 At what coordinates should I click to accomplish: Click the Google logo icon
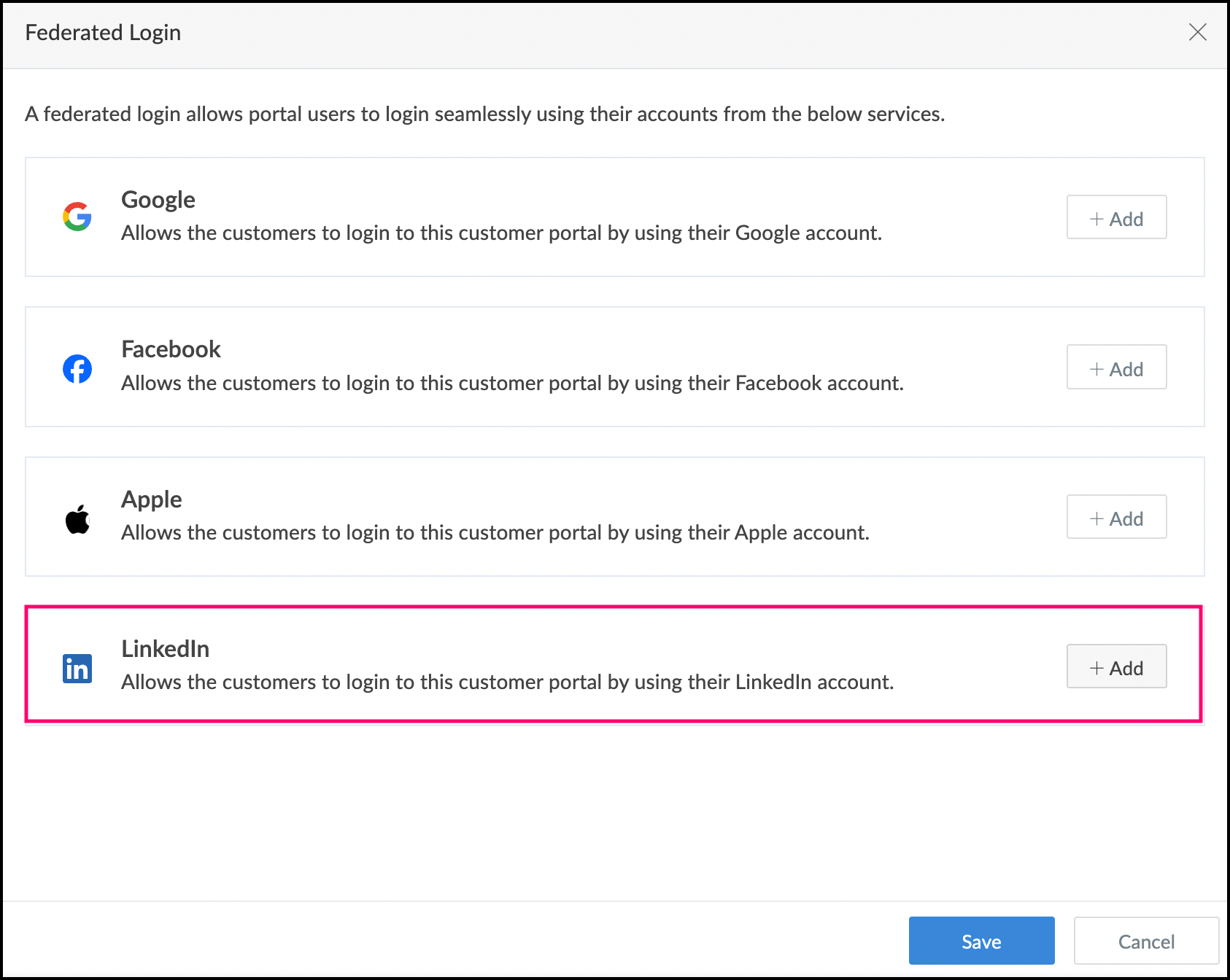point(77,217)
